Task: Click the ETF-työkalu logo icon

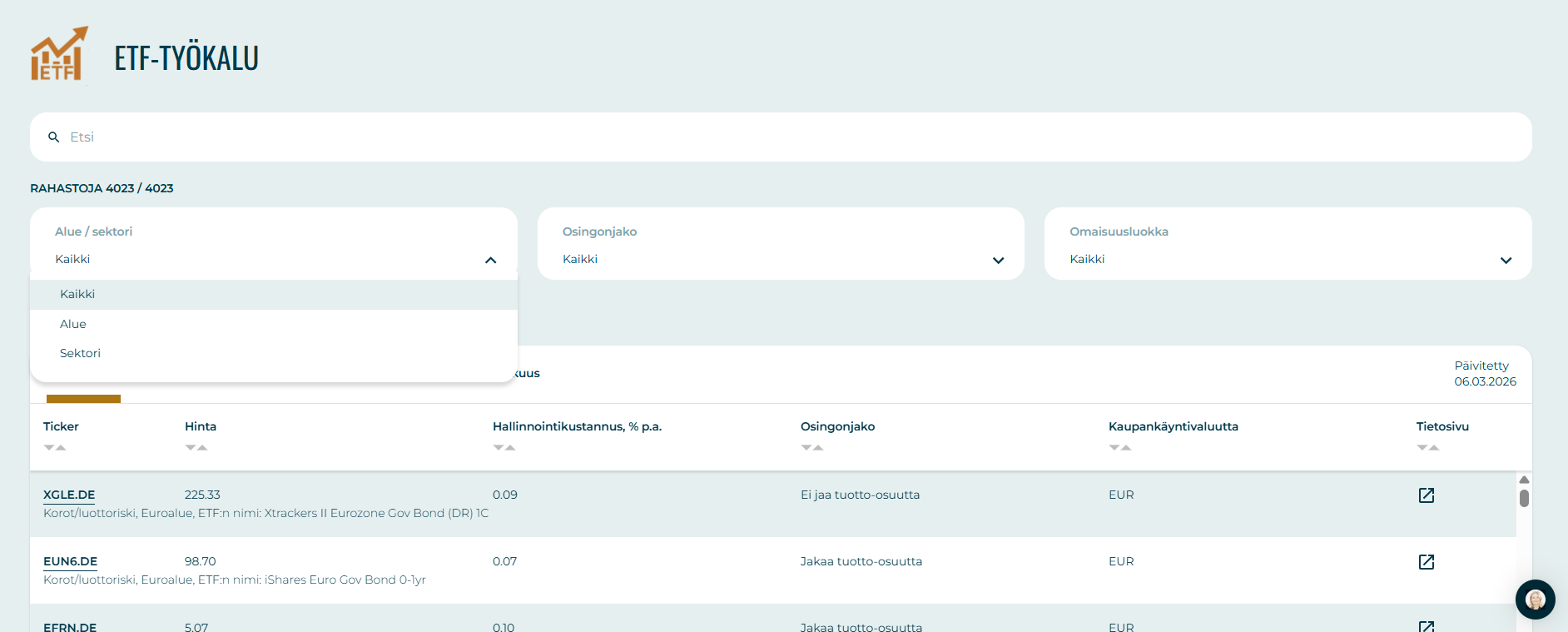Action: (58, 55)
